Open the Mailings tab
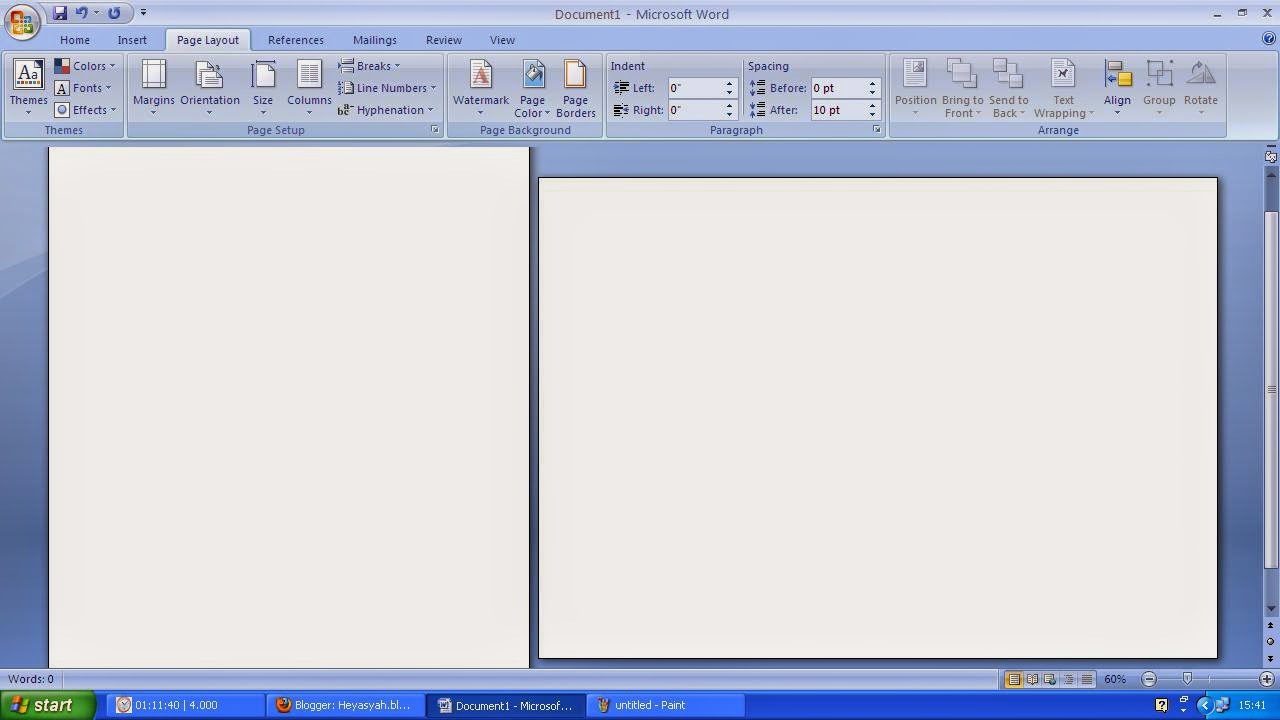The image size is (1280, 720). [x=374, y=40]
